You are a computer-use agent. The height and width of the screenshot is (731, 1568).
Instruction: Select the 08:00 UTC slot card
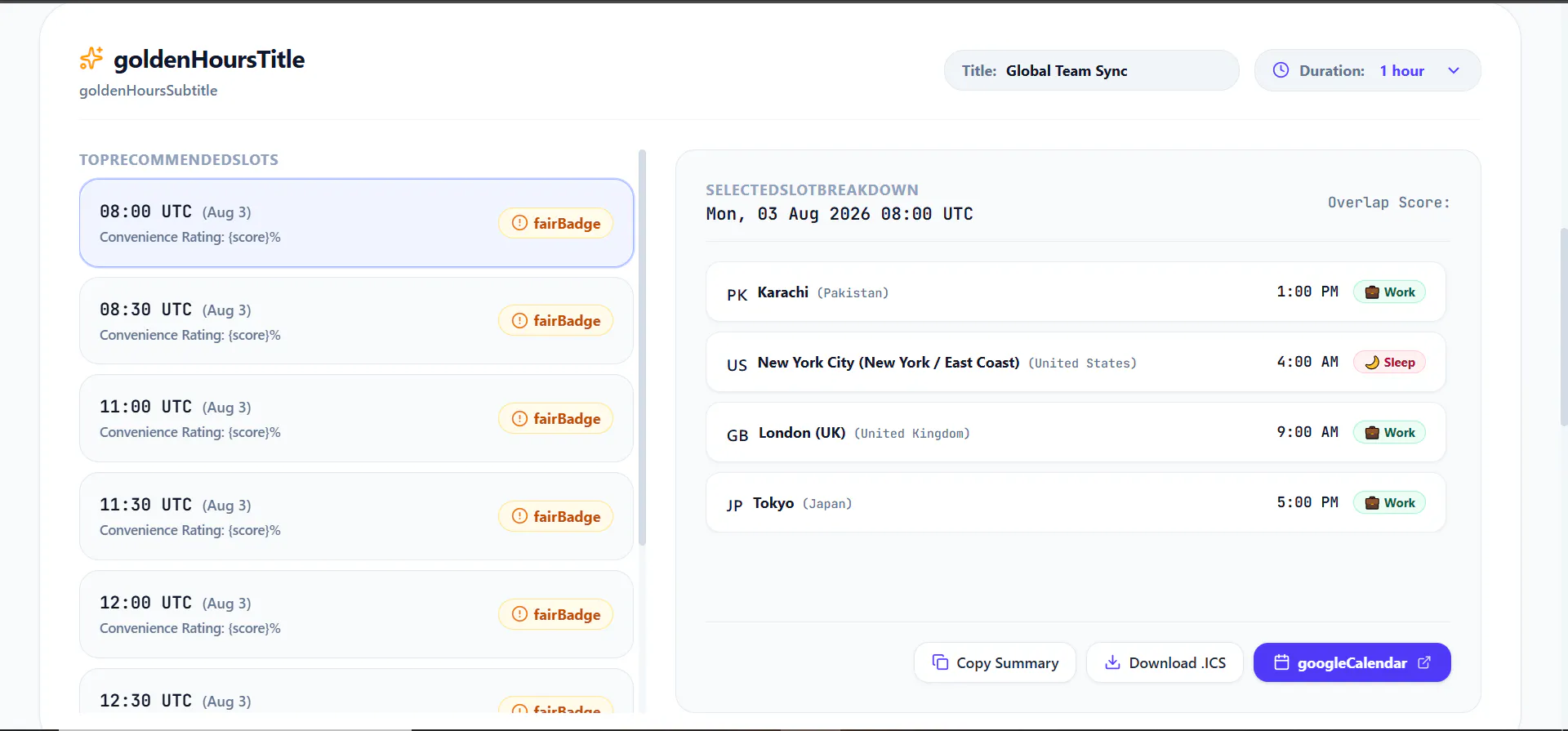(356, 223)
